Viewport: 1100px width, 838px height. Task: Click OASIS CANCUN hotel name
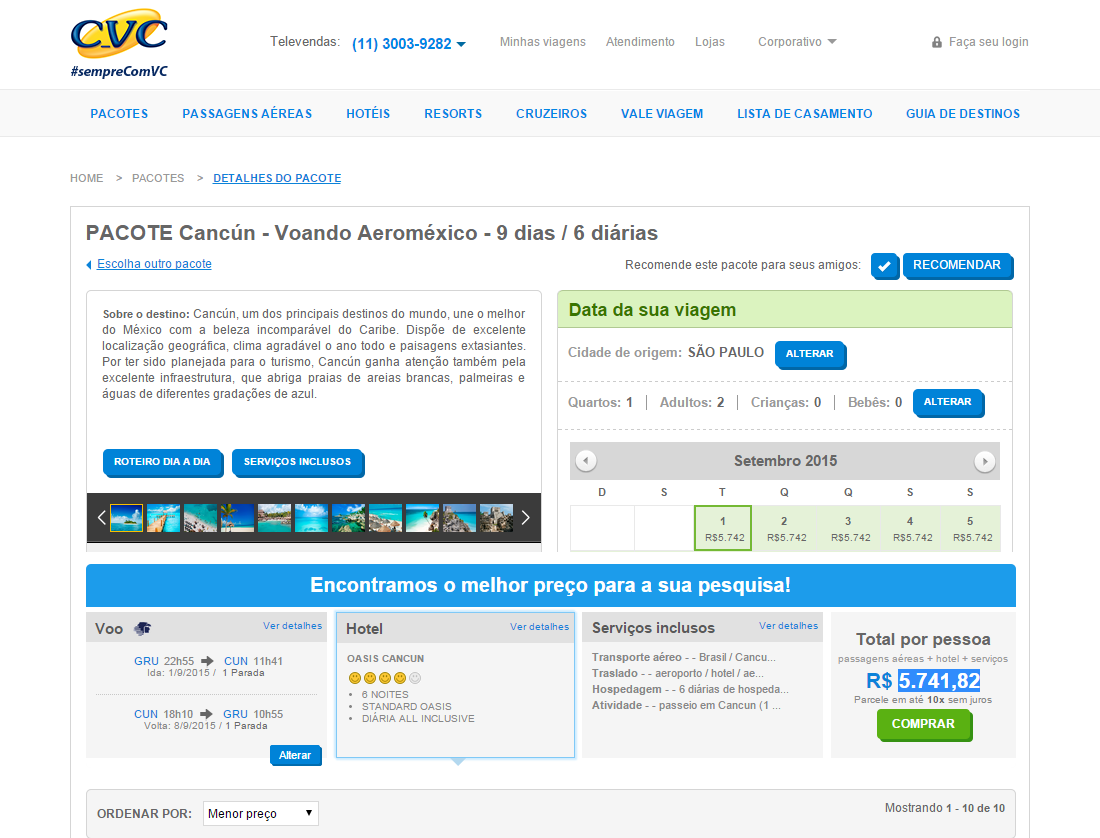pyautogui.click(x=385, y=658)
